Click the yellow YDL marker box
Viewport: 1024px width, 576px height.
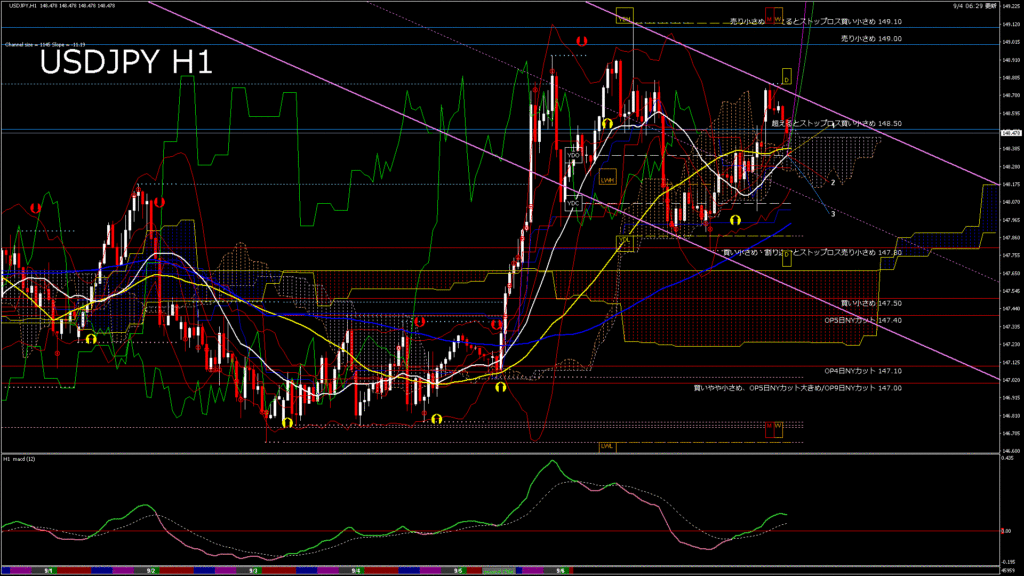624,240
